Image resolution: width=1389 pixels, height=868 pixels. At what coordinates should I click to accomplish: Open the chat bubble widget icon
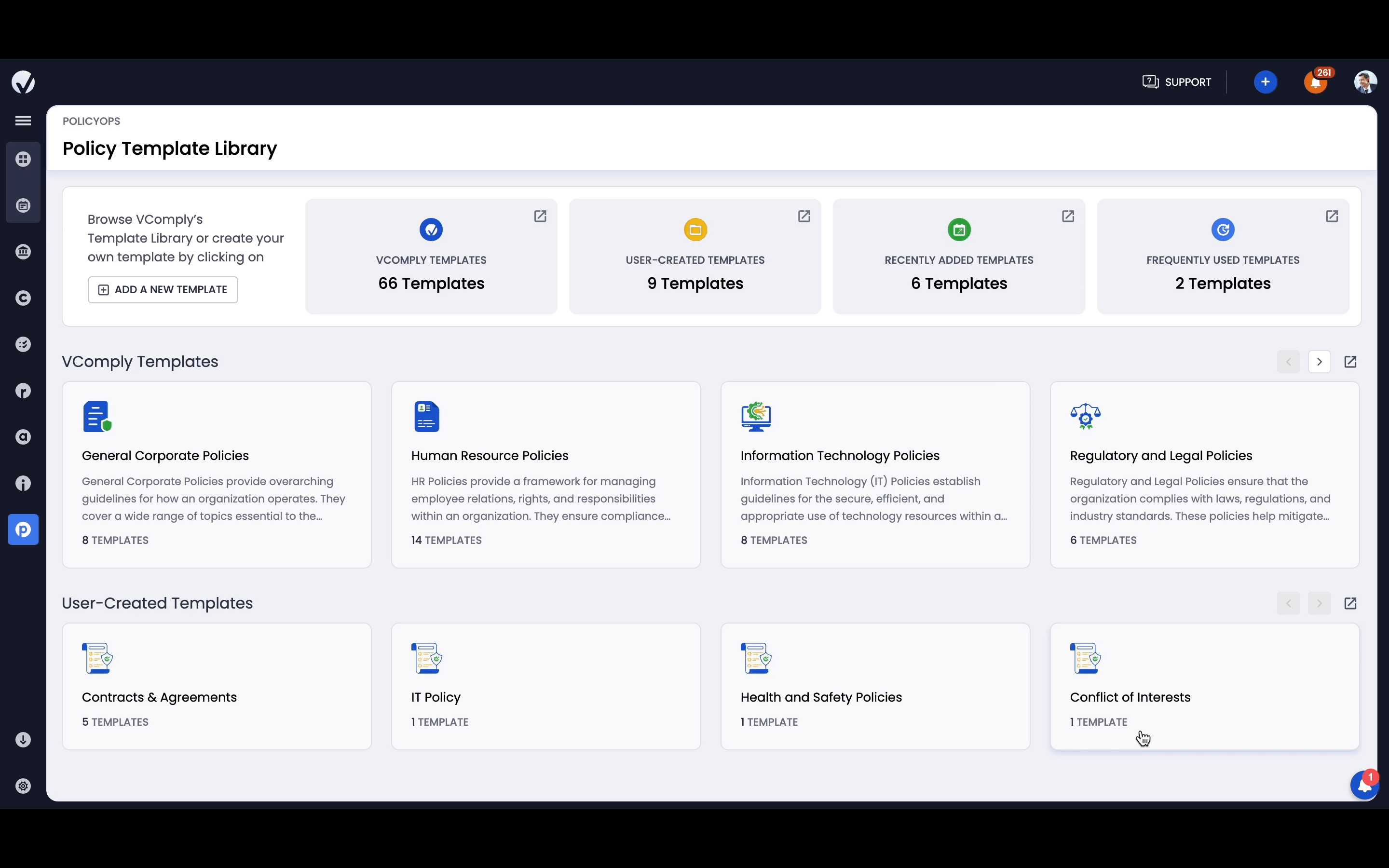pos(1364,786)
